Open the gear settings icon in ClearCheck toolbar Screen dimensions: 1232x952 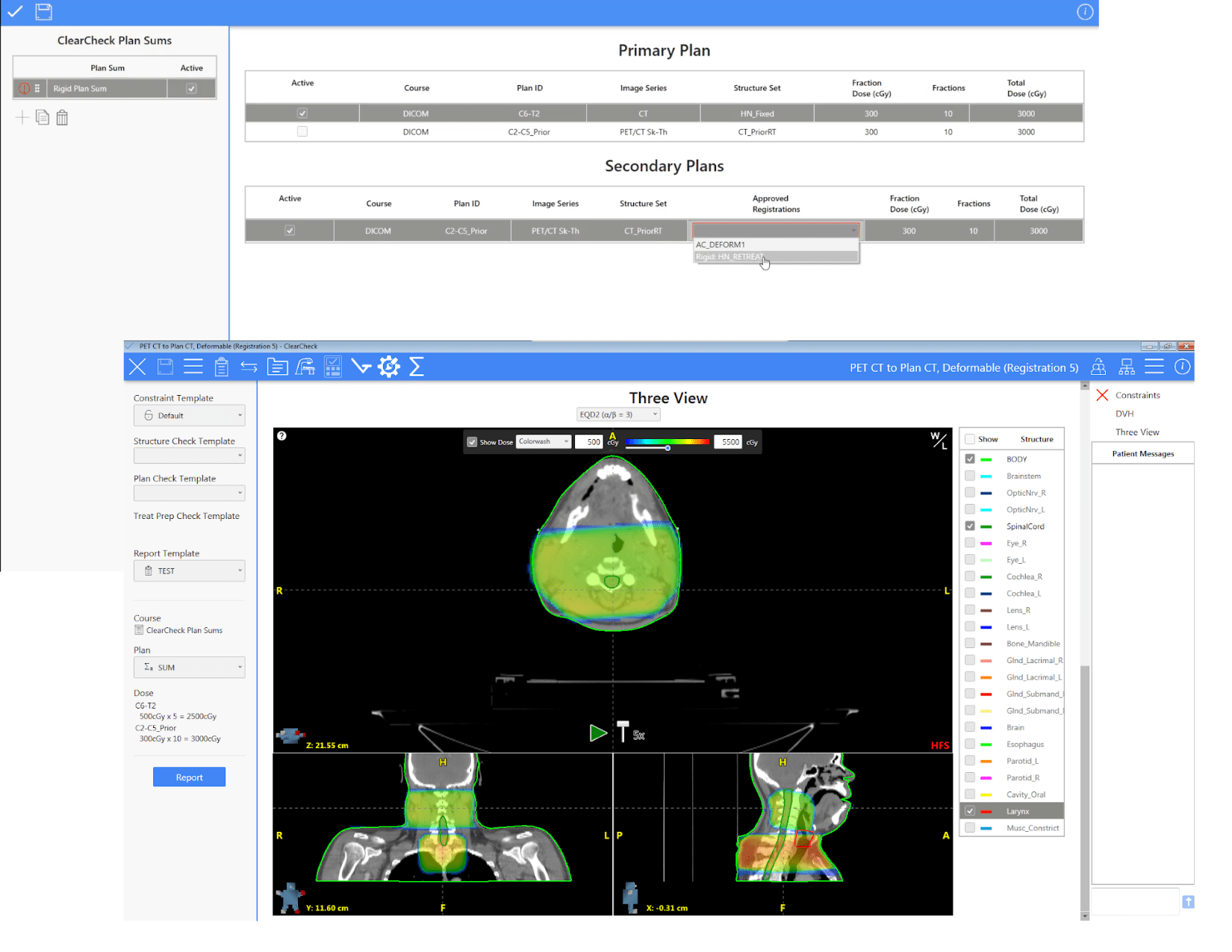389,367
